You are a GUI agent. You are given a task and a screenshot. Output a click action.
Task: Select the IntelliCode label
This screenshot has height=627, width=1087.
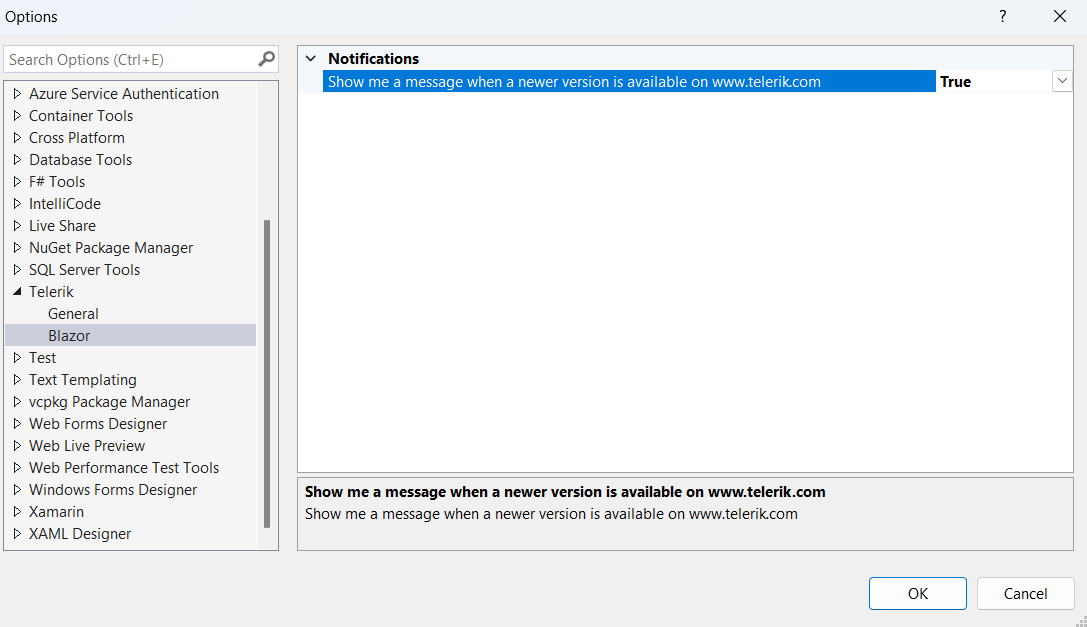pyautogui.click(x=64, y=204)
